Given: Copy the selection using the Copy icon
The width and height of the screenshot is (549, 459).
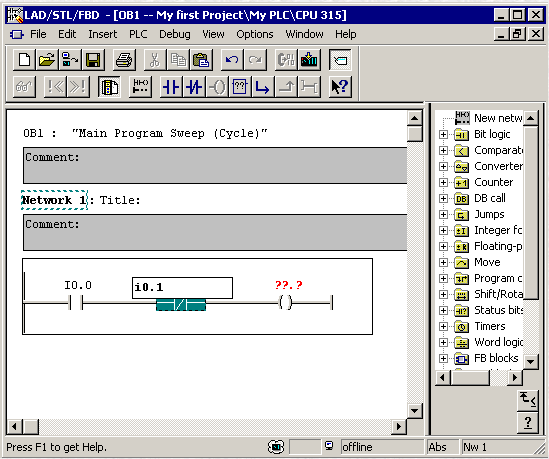Looking at the screenshot, I should coord(178,60).
